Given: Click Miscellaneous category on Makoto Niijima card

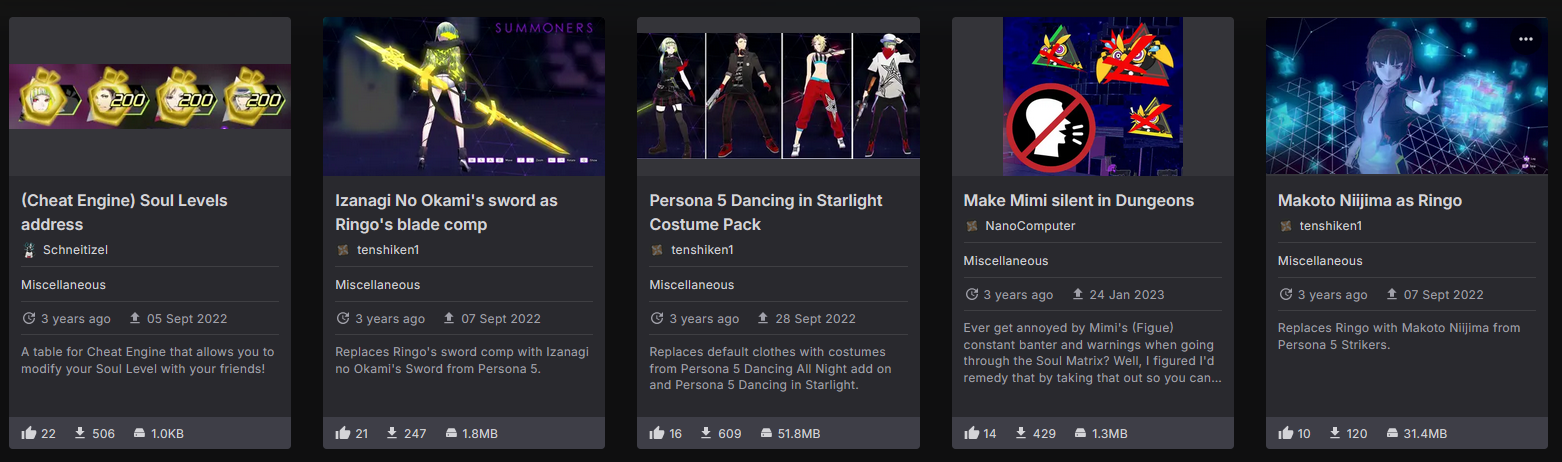Looking at the screenshot, I should tap(1319, 261).
